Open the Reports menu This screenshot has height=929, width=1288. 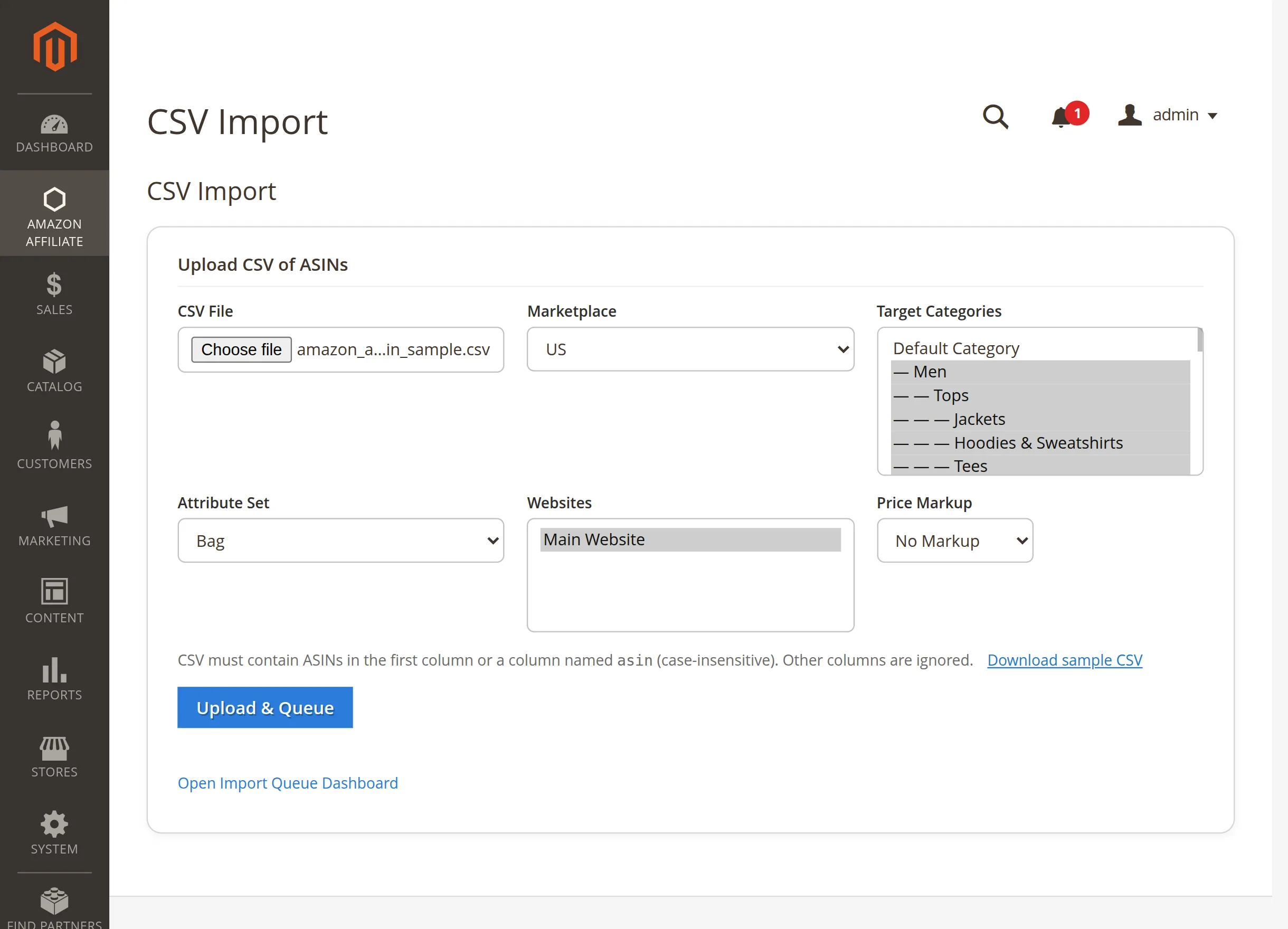[x=54, y=680]
